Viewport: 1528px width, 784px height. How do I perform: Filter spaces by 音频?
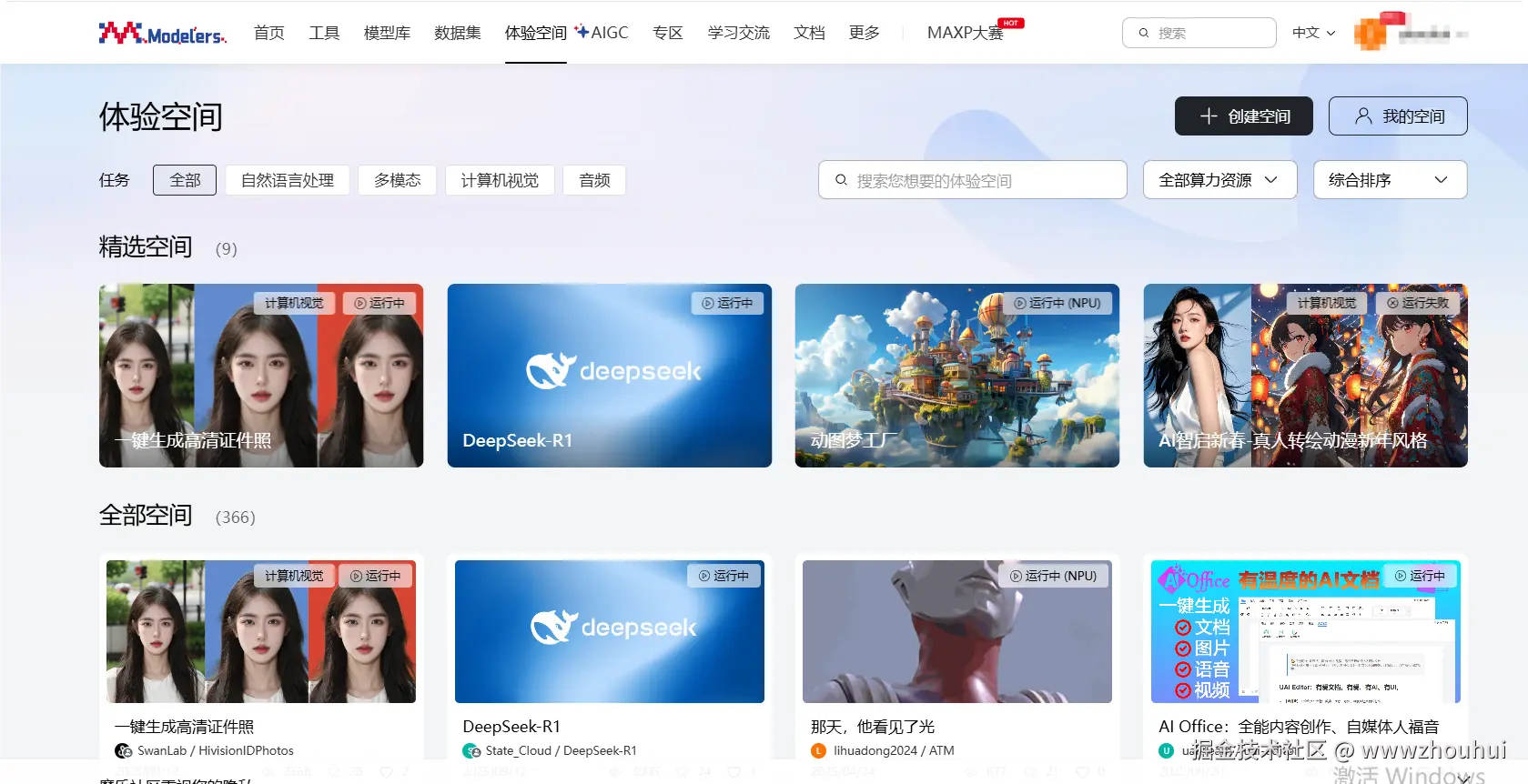[x=595, y=180]
